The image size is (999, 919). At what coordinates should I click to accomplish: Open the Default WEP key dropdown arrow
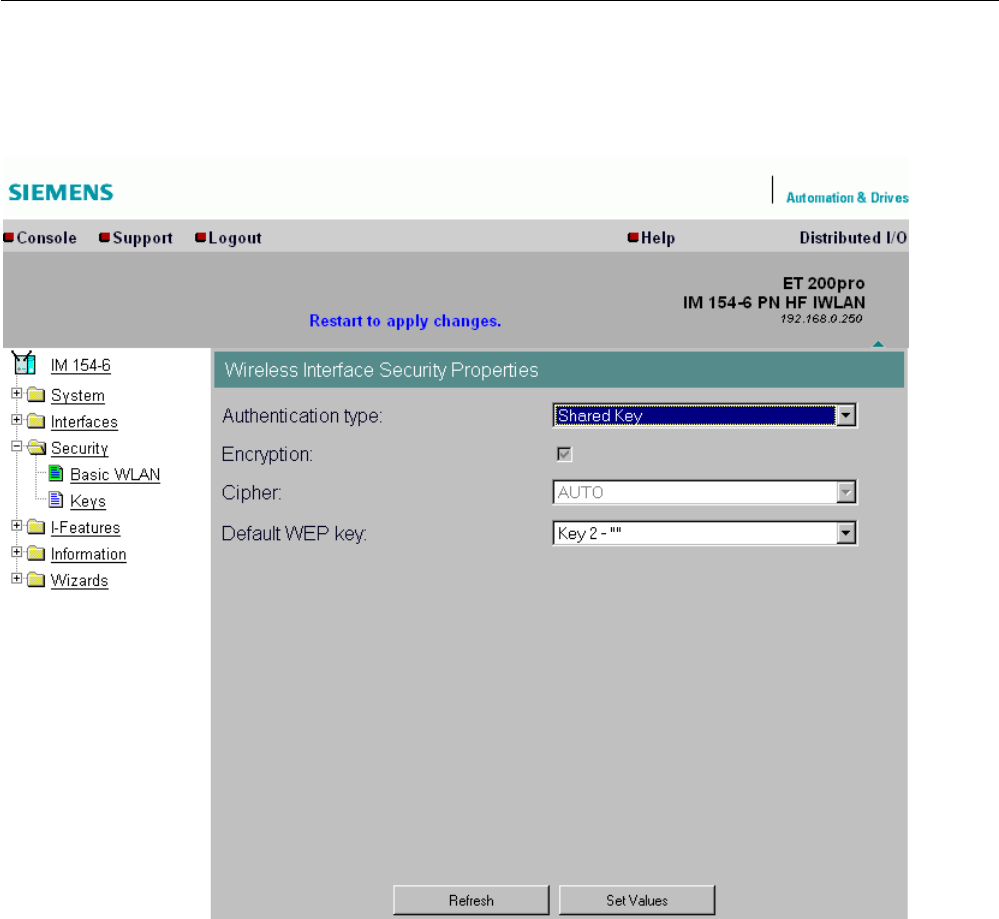click(845, 533)
